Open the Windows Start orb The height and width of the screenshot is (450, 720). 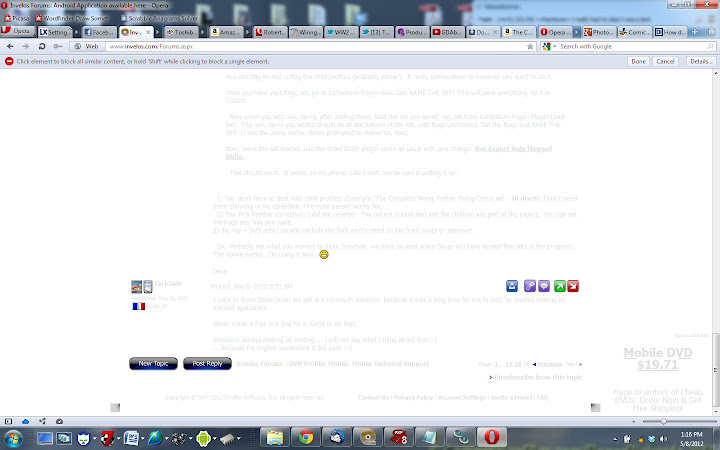(13, 439)
